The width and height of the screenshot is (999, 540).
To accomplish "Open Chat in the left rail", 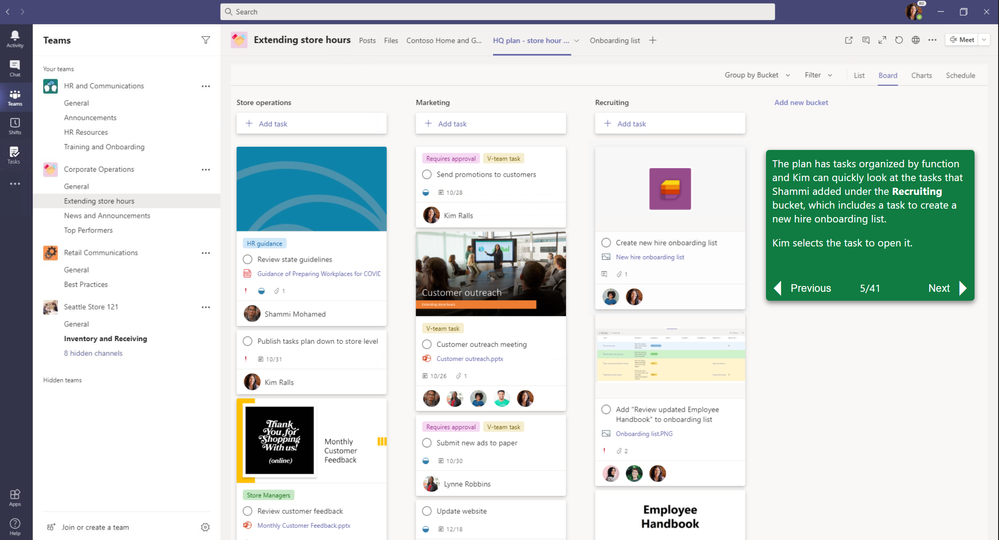I will tap(15, 68).
